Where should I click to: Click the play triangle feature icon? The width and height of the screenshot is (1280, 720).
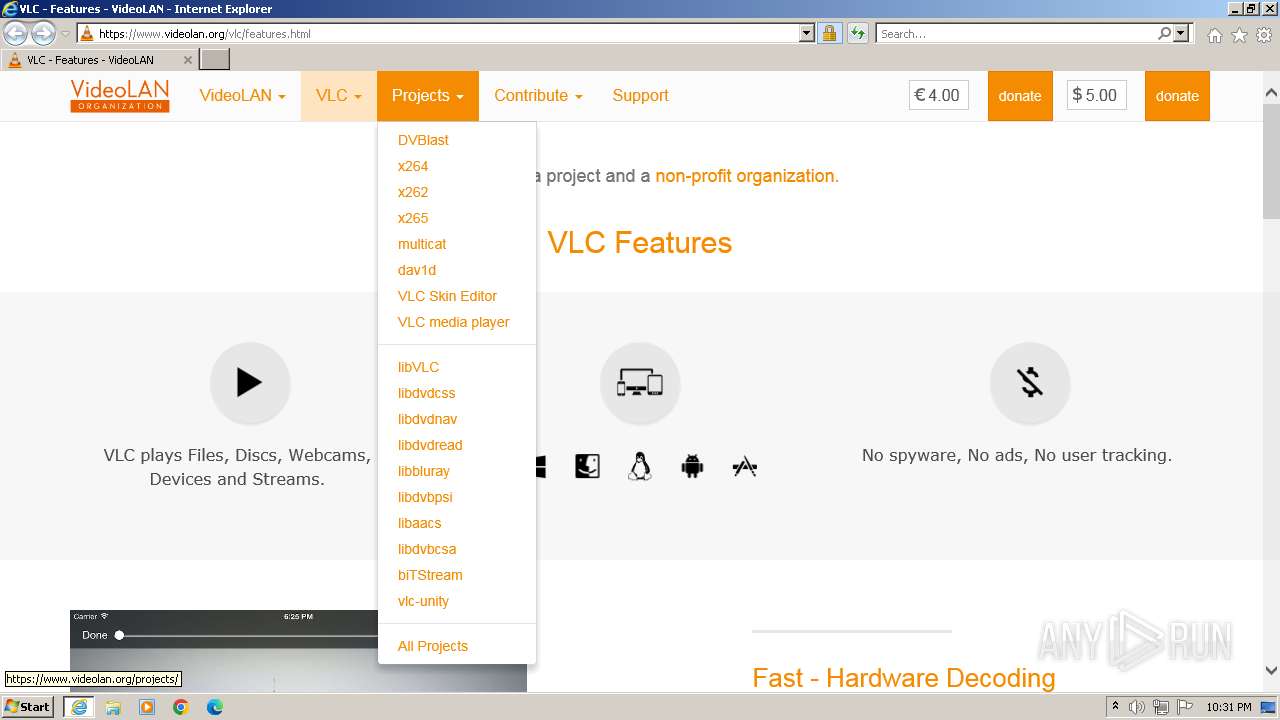250,382
